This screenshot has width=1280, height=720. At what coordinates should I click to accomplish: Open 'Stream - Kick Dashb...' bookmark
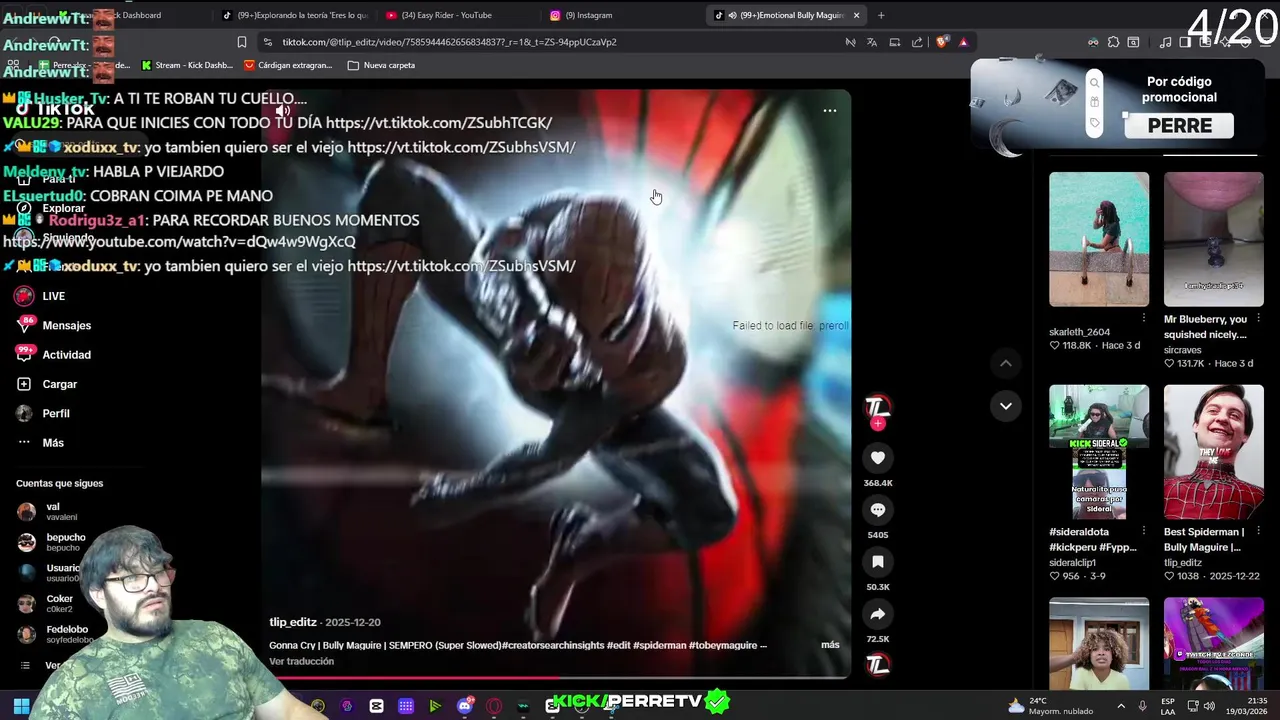coord(187,65)
